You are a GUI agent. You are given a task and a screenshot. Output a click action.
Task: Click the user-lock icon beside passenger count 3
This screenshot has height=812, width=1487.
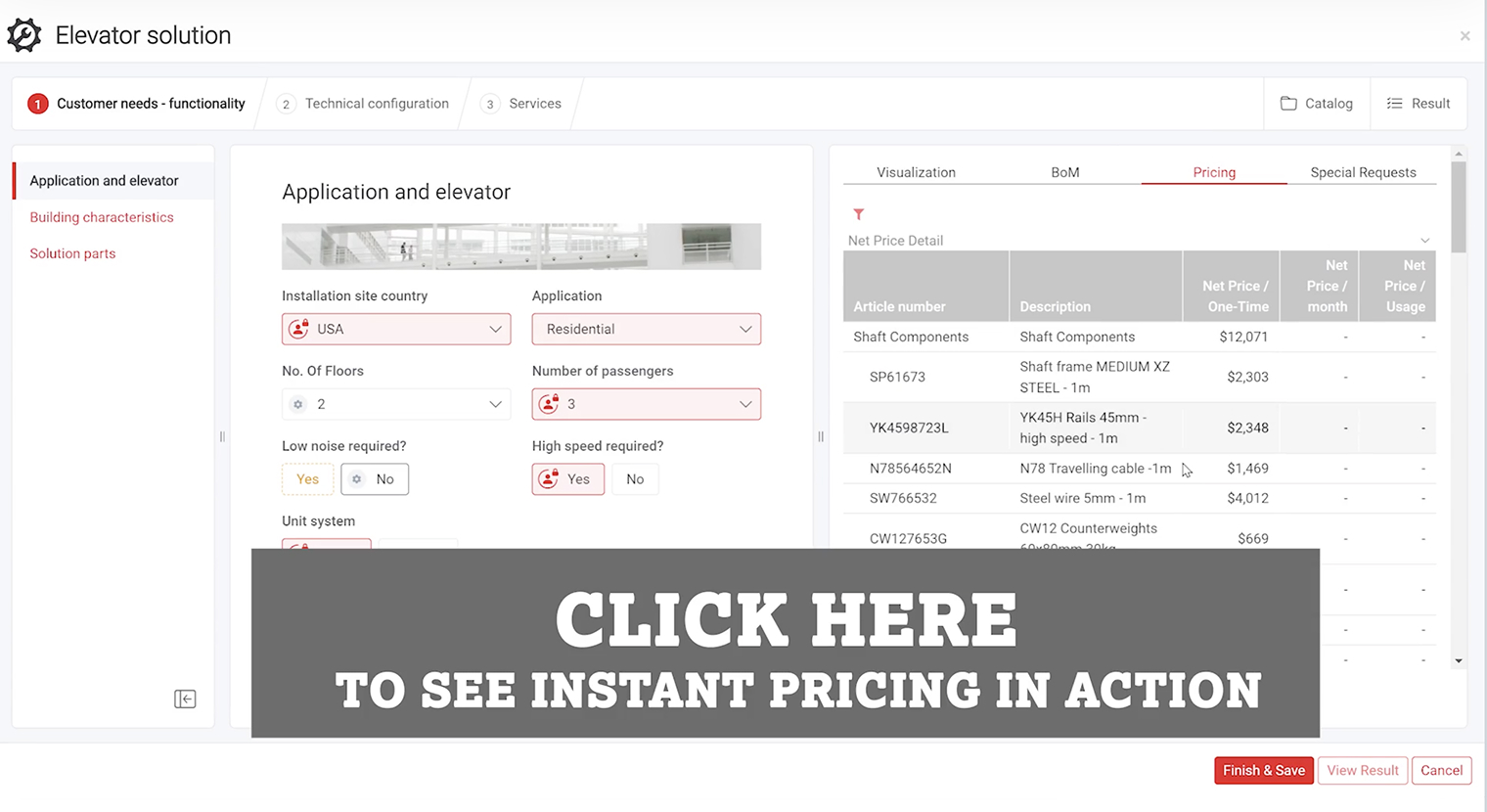coord(549,403)
